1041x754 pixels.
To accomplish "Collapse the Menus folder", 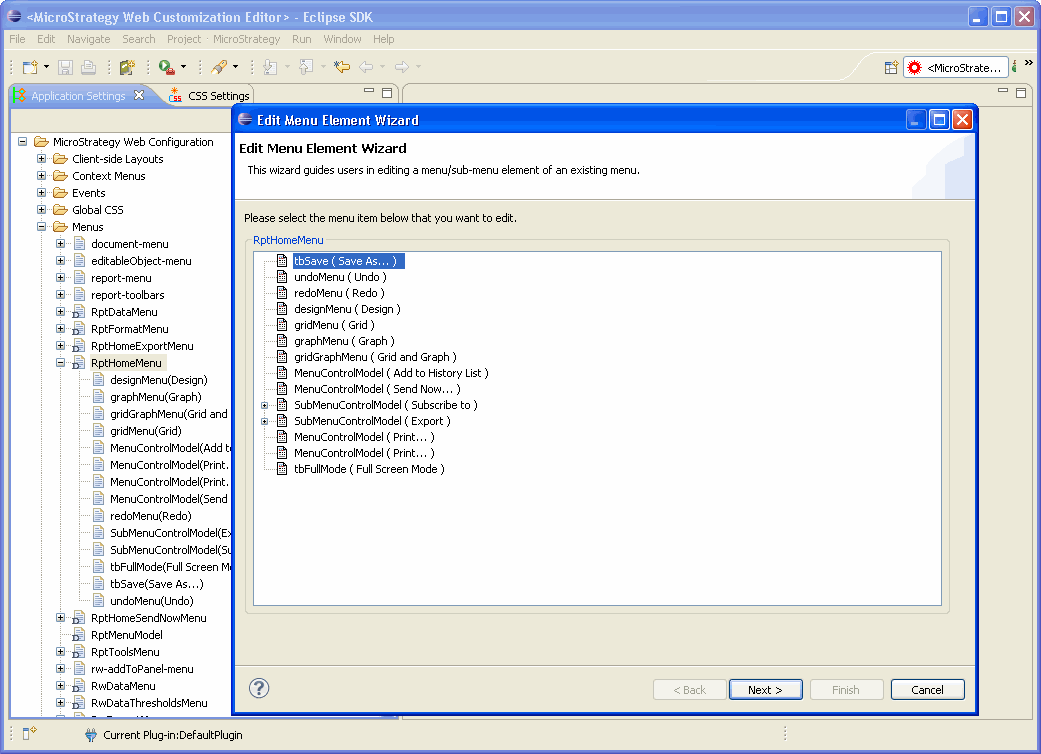I will tap(41, 226).
